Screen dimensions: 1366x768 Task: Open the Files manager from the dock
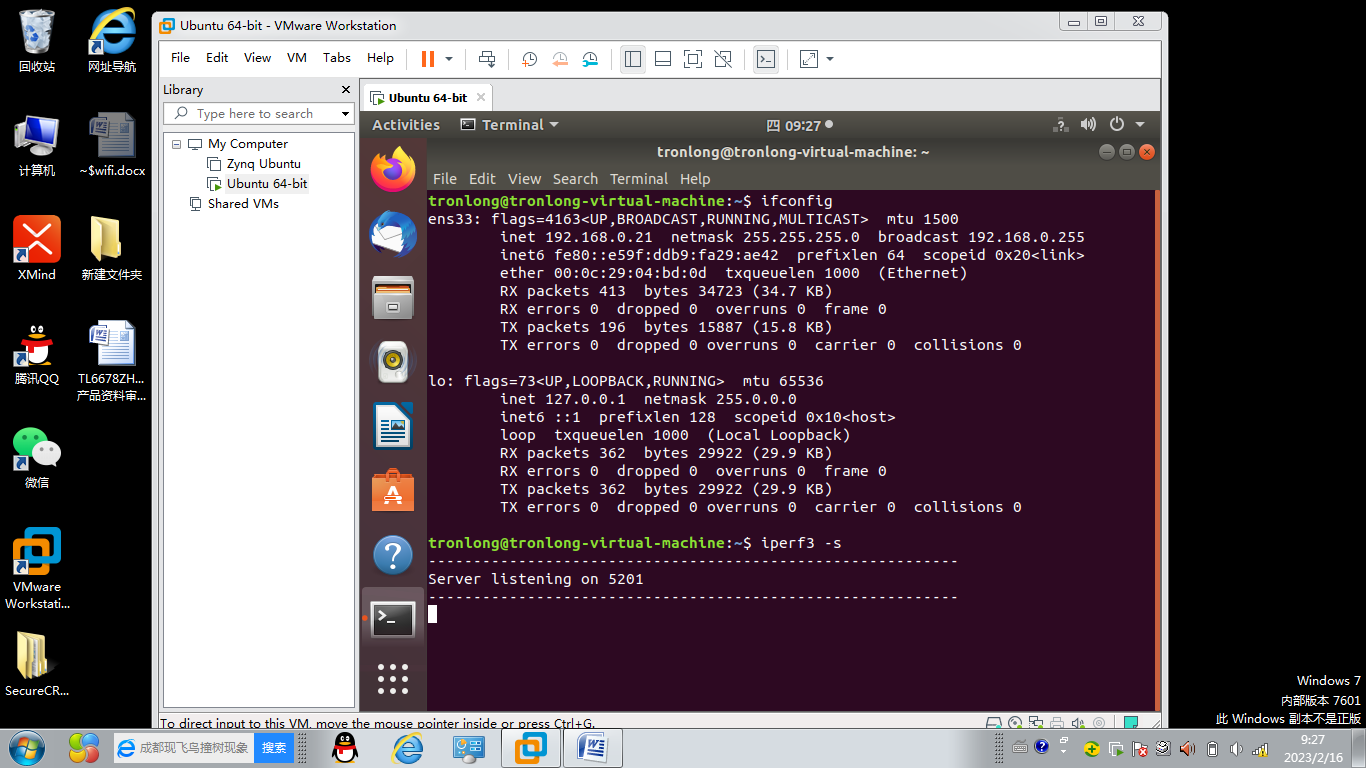tap(393, 298)
